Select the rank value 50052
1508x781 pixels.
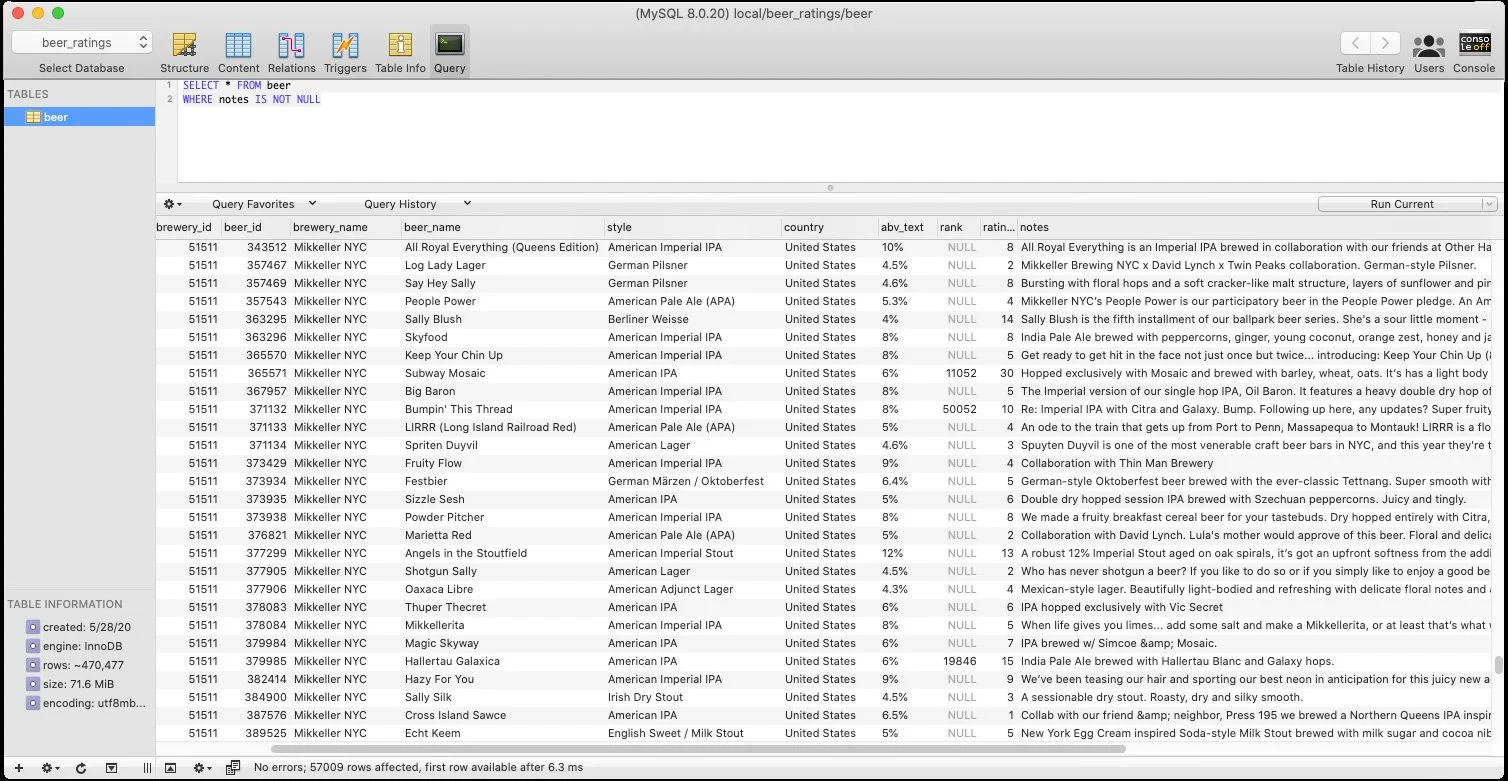click(x=958, y=409)
